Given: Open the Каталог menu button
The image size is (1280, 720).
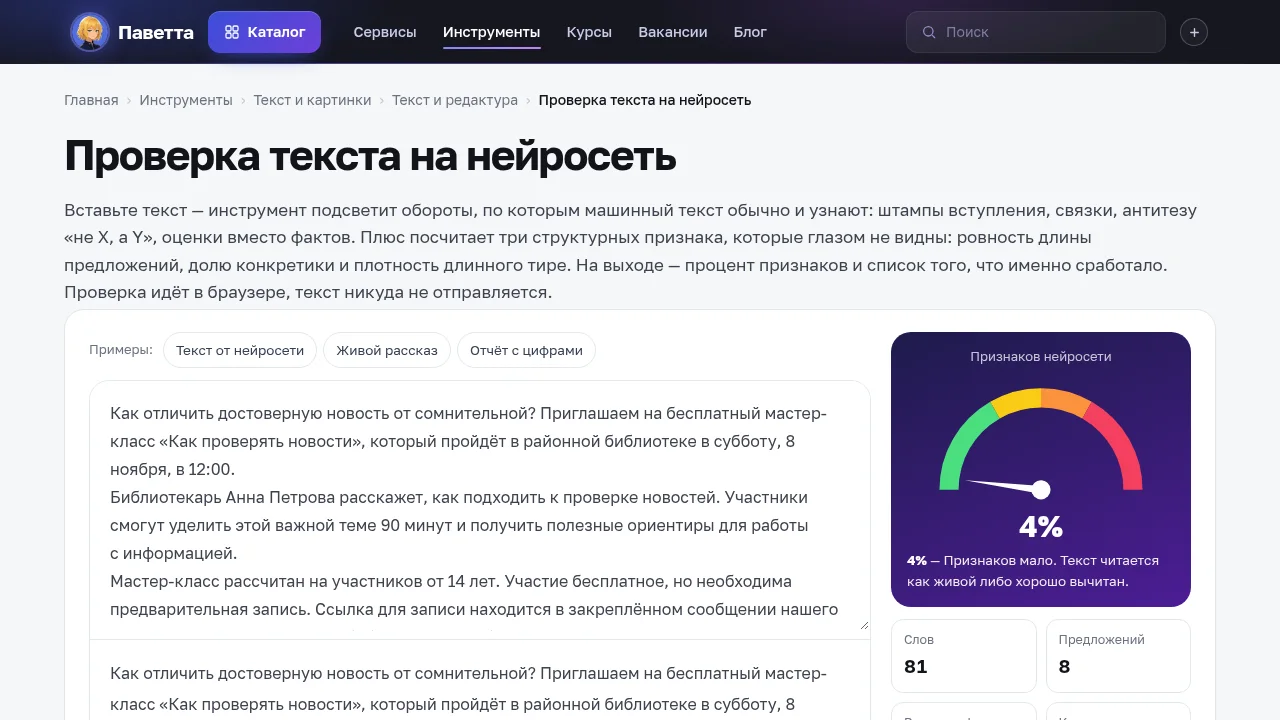Looking at the screenshot, I should 264,32.
